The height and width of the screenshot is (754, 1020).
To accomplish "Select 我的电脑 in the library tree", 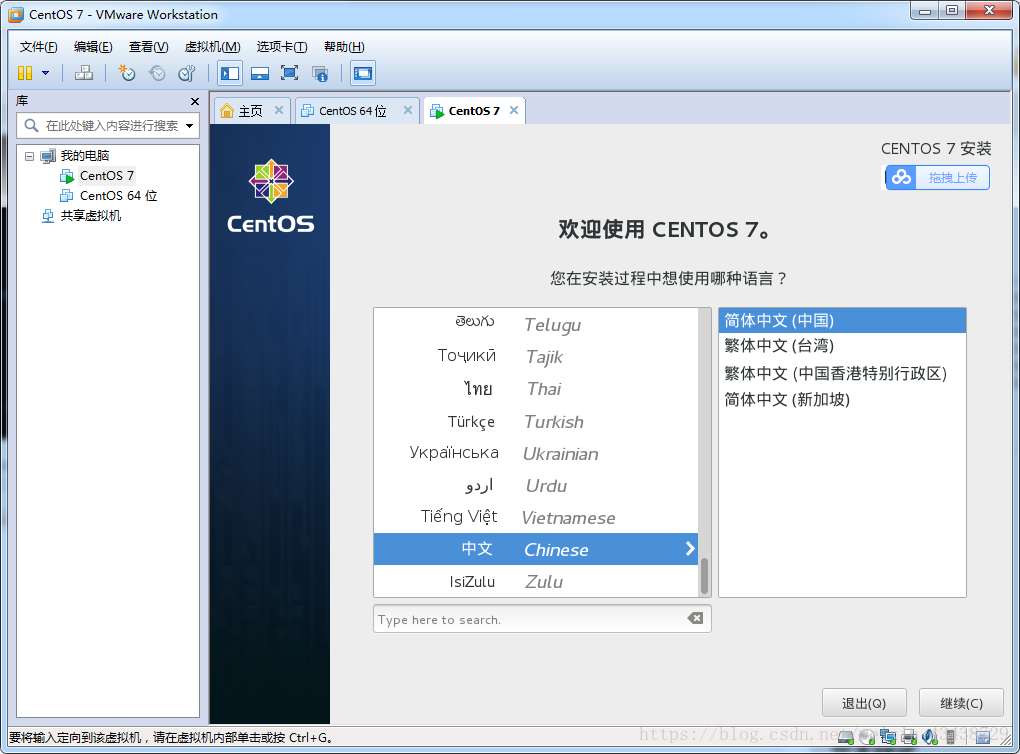I will pos(85,155).
